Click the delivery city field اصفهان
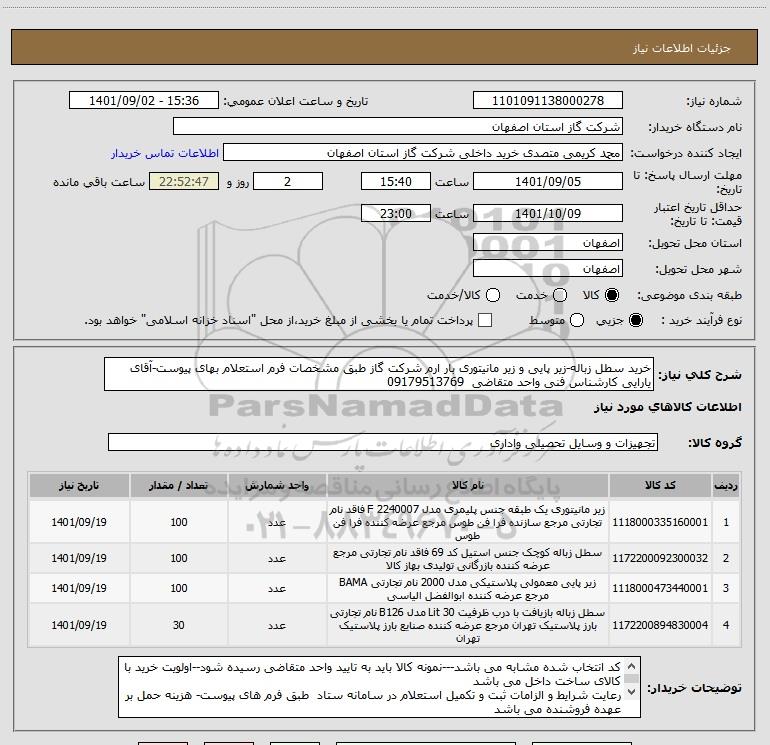The width and height of the screenshot is (770, 745). pyautogui.click(x=548, y=269)
